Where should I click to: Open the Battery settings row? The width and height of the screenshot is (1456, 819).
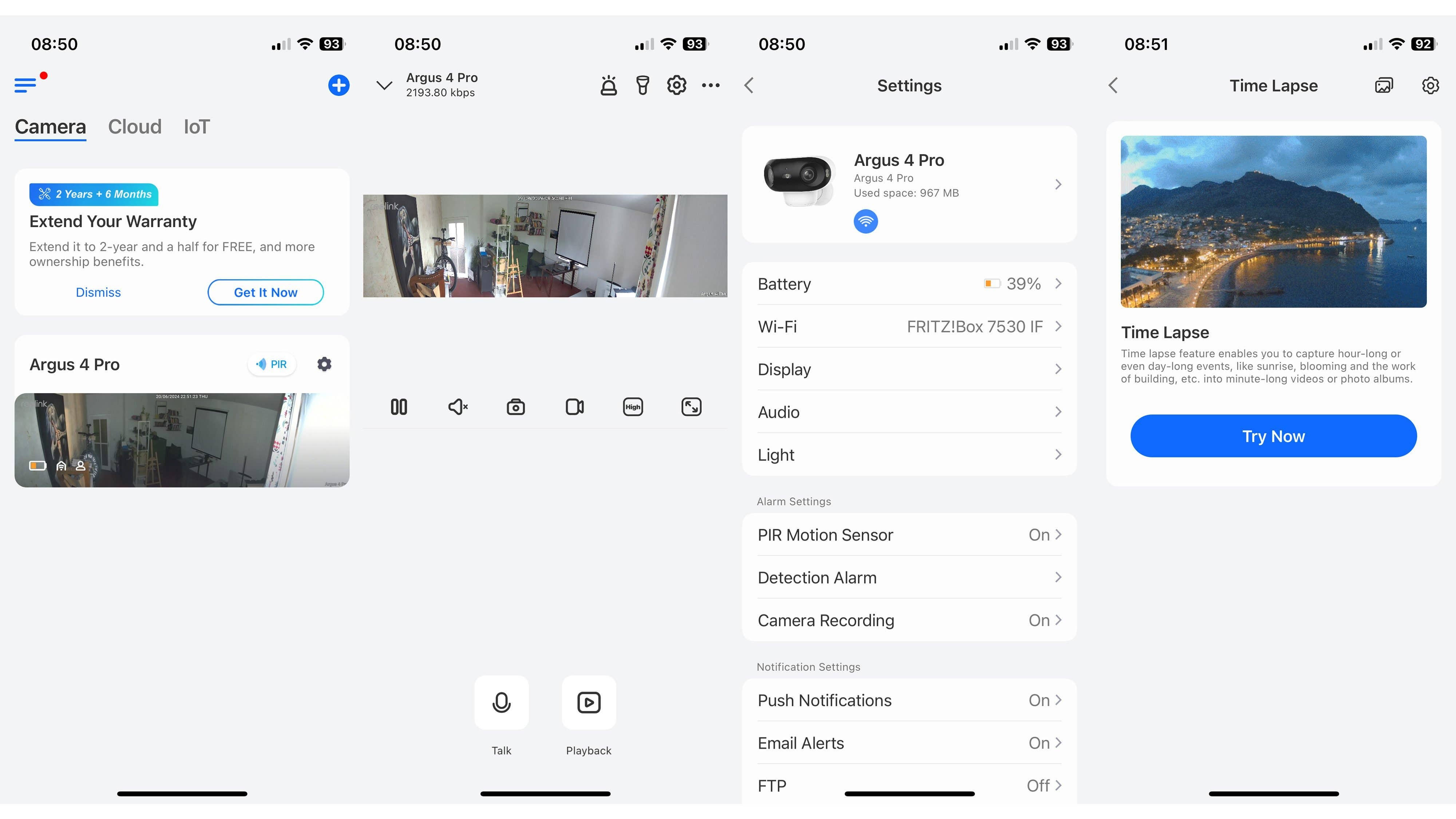click(x=909, y=284)
